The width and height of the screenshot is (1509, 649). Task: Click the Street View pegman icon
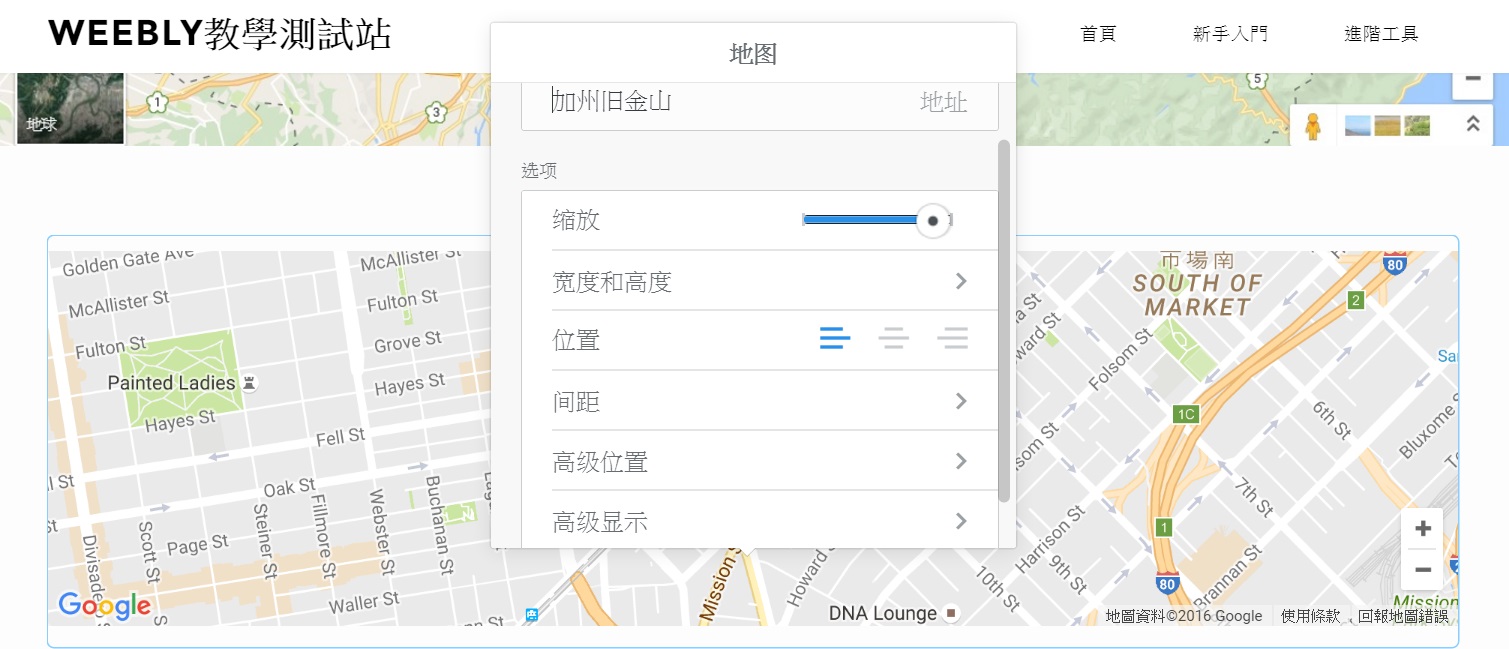[x=1313, y=127]
